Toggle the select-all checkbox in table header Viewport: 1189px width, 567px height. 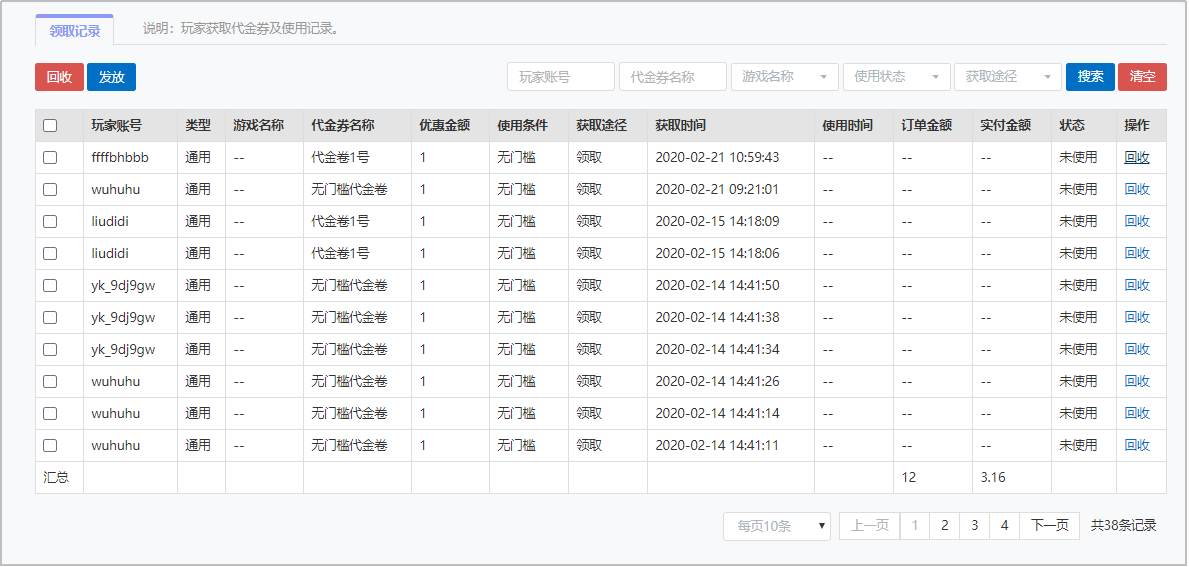50,126
